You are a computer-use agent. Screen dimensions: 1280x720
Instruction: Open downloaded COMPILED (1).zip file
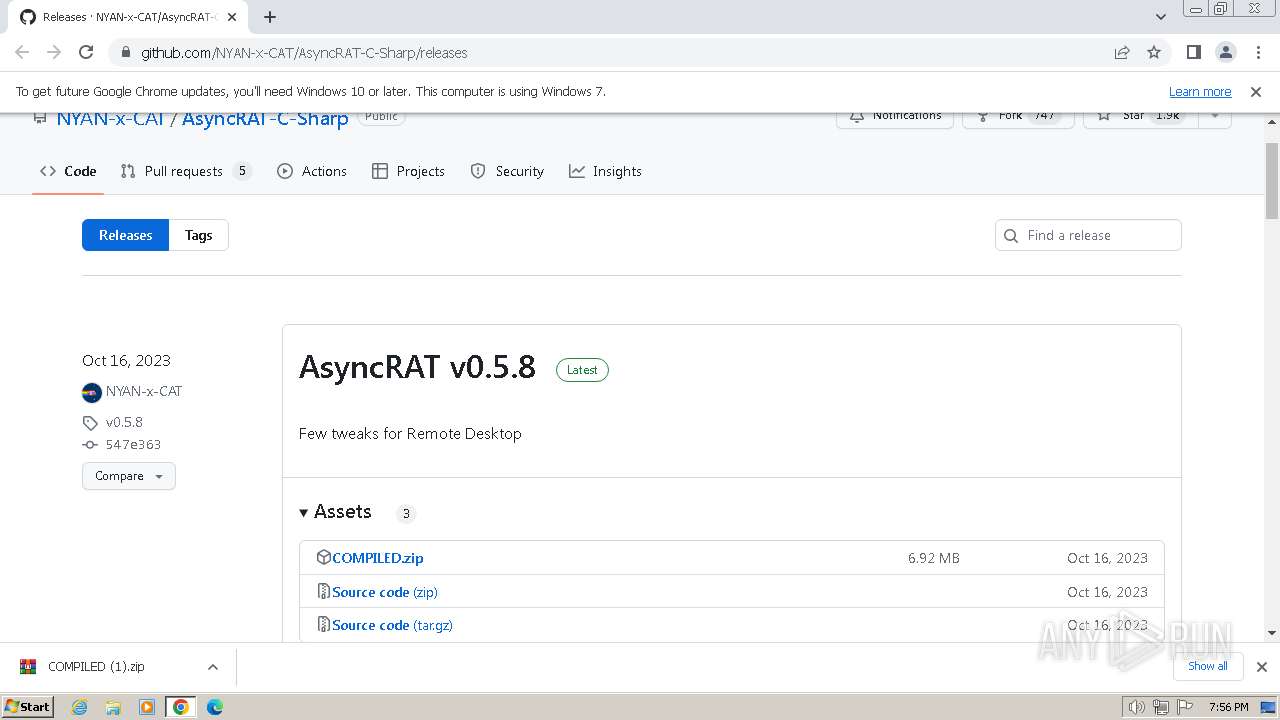tap(96, 666)
